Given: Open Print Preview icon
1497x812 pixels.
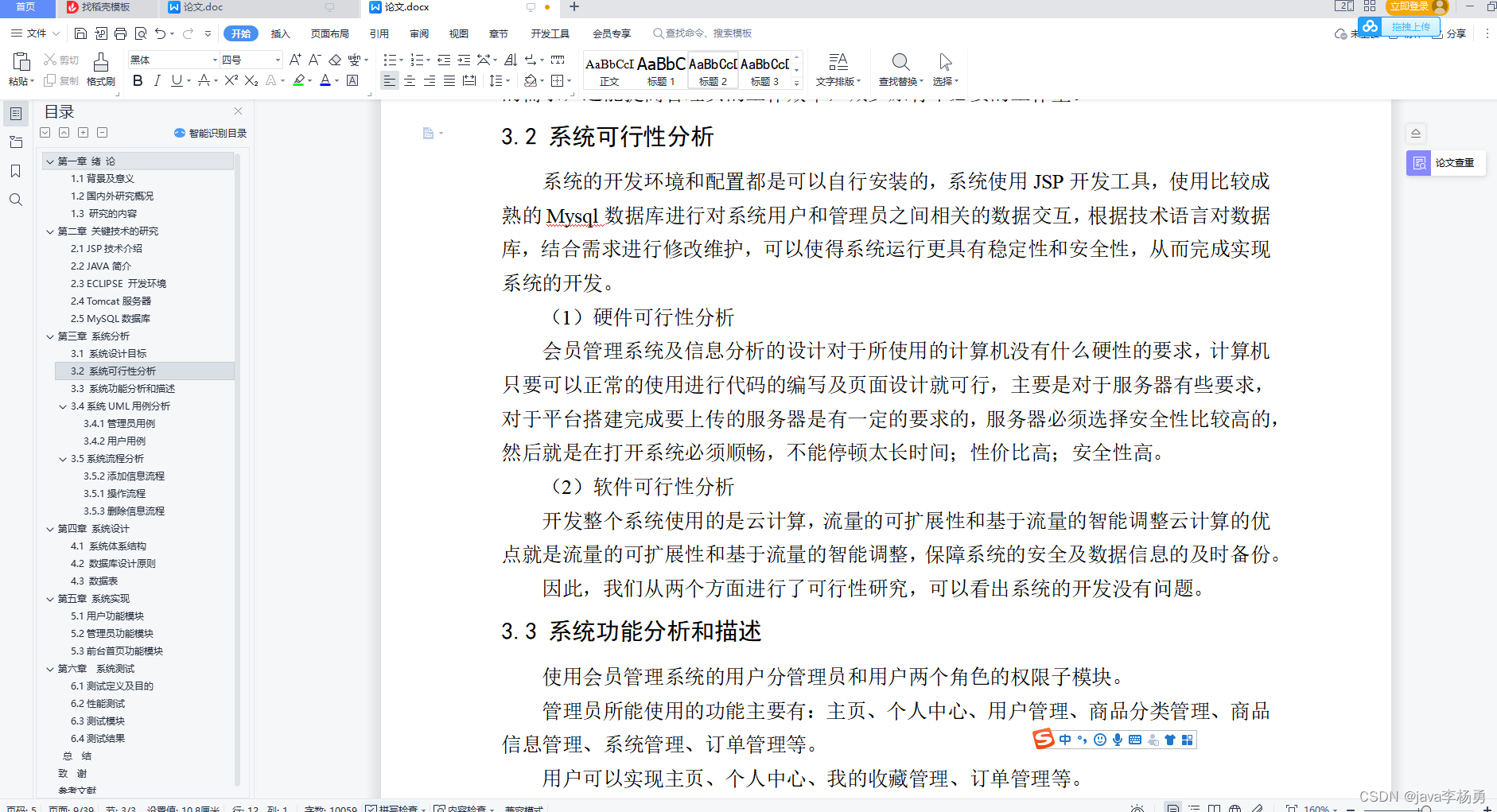Looking at the screenshot, I should (x=141, y=33).
